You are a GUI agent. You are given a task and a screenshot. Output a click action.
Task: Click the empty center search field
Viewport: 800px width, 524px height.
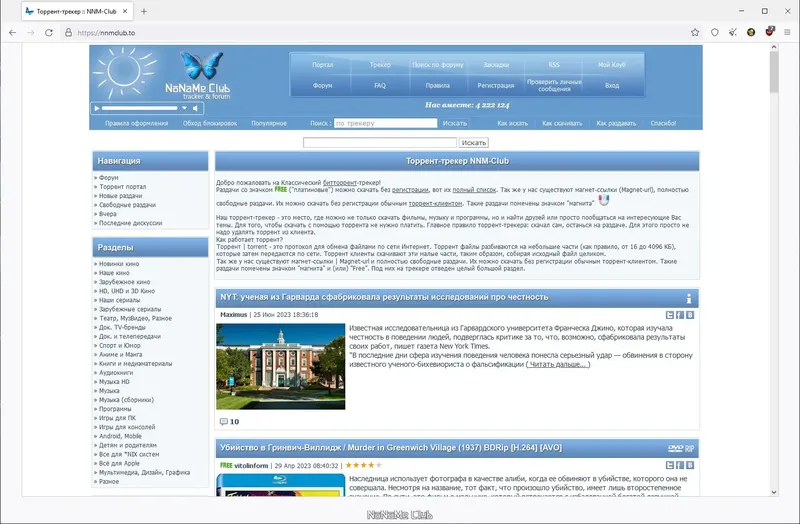coord(380,142)
